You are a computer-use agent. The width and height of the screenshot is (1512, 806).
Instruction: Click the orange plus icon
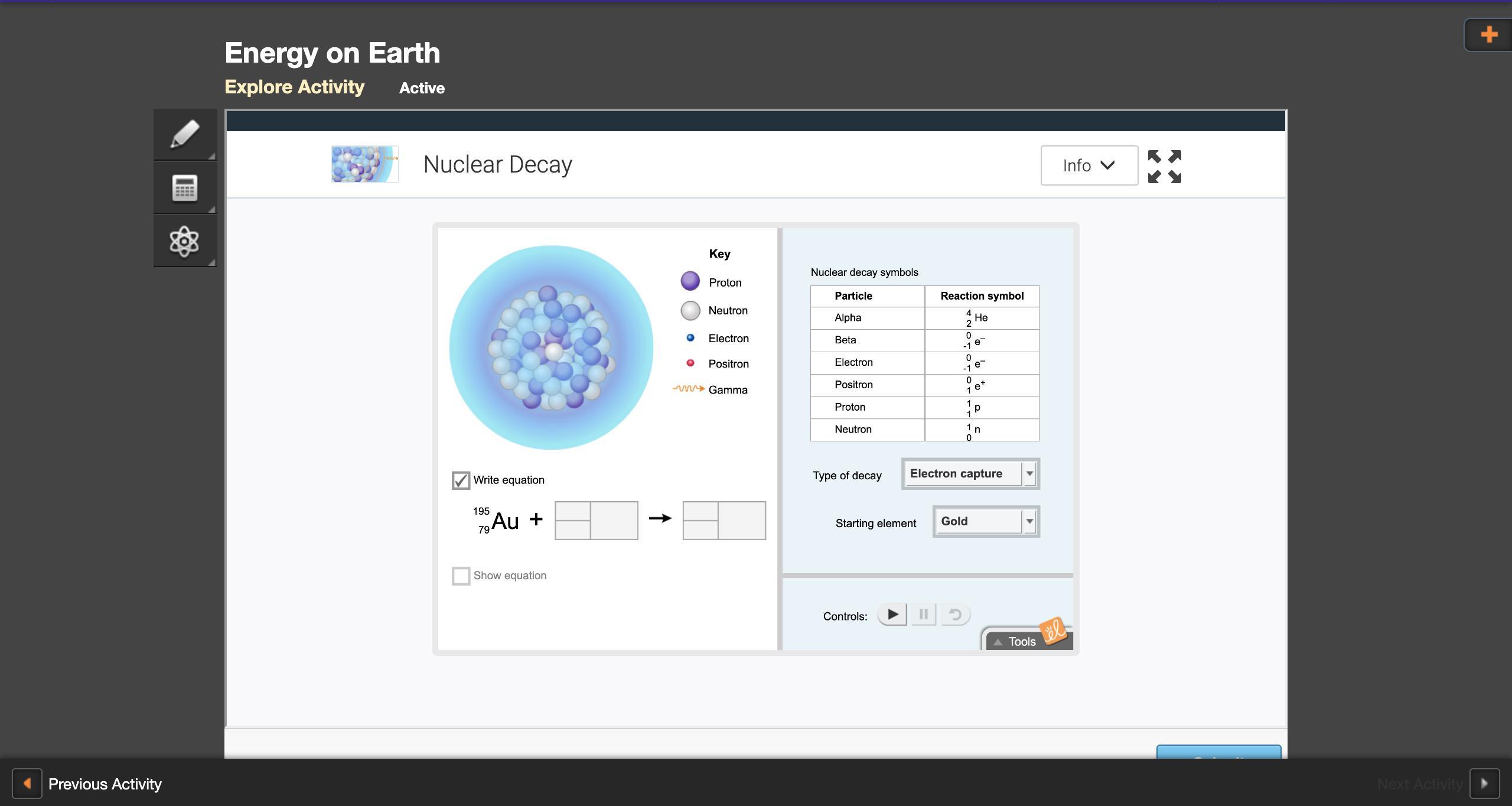1489,34
